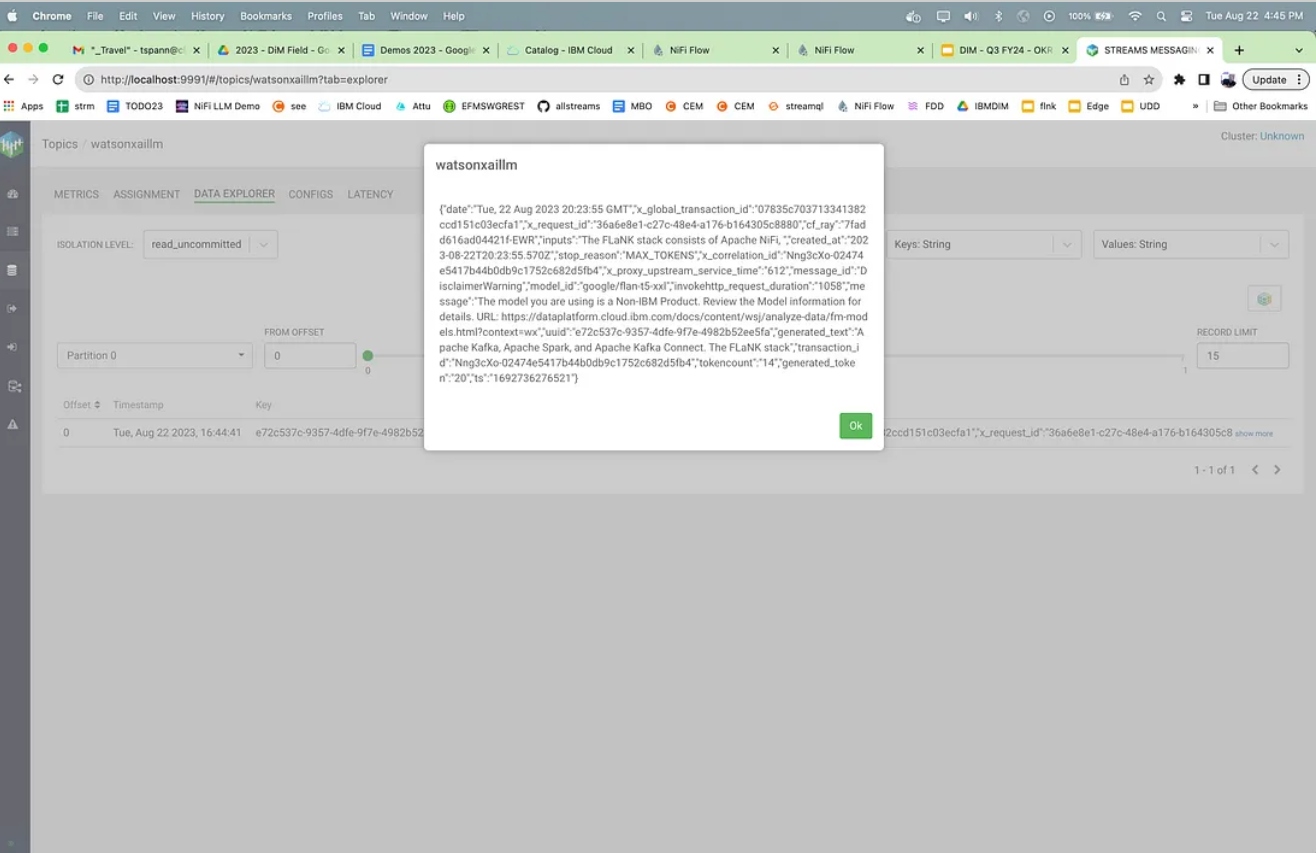Open the Chrome extensions puzzle icon

(x=1179, y=80)
